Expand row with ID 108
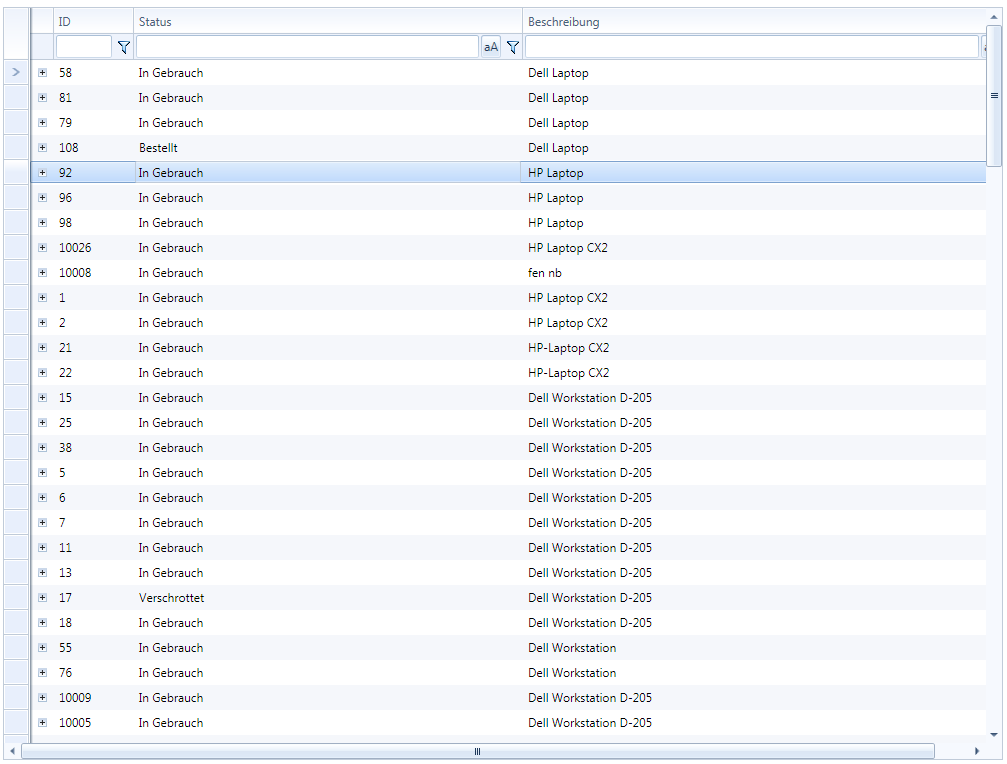Screen dimensions: 1007x764 pos(42,148)
